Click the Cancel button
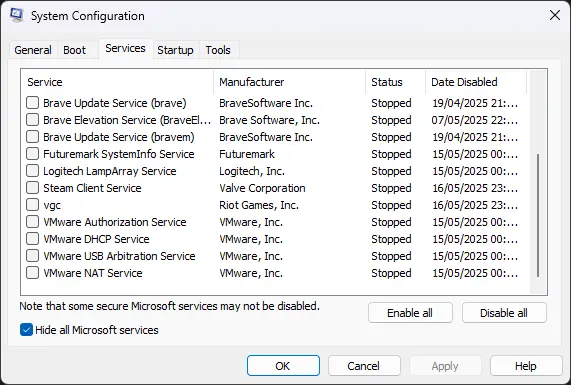571x385 pixels. pos(364,366)
